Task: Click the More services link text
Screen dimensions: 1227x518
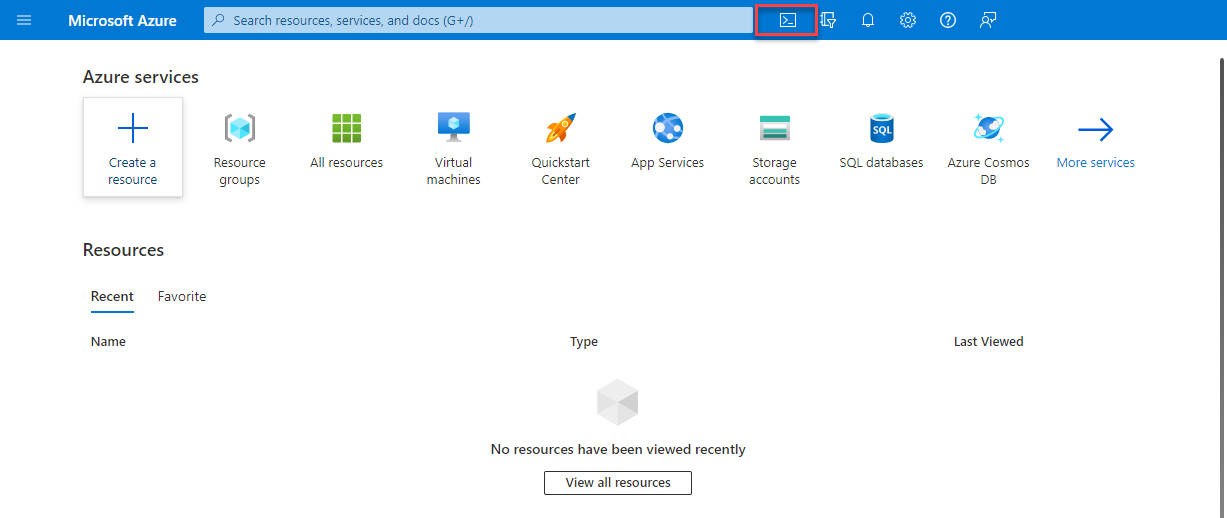Action: click(1096, 163)
